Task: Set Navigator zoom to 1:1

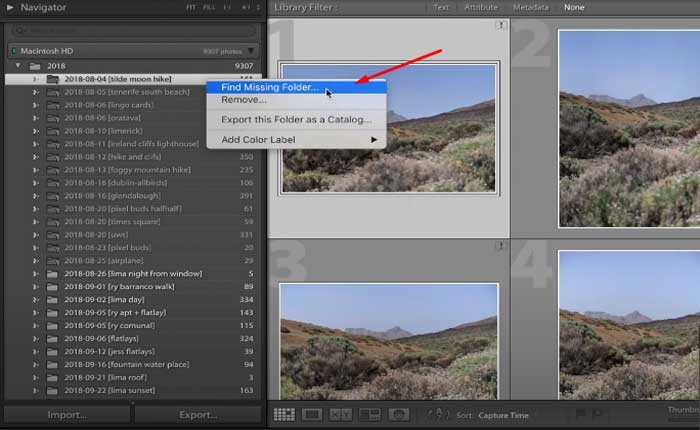Action: tap(227, 7)
